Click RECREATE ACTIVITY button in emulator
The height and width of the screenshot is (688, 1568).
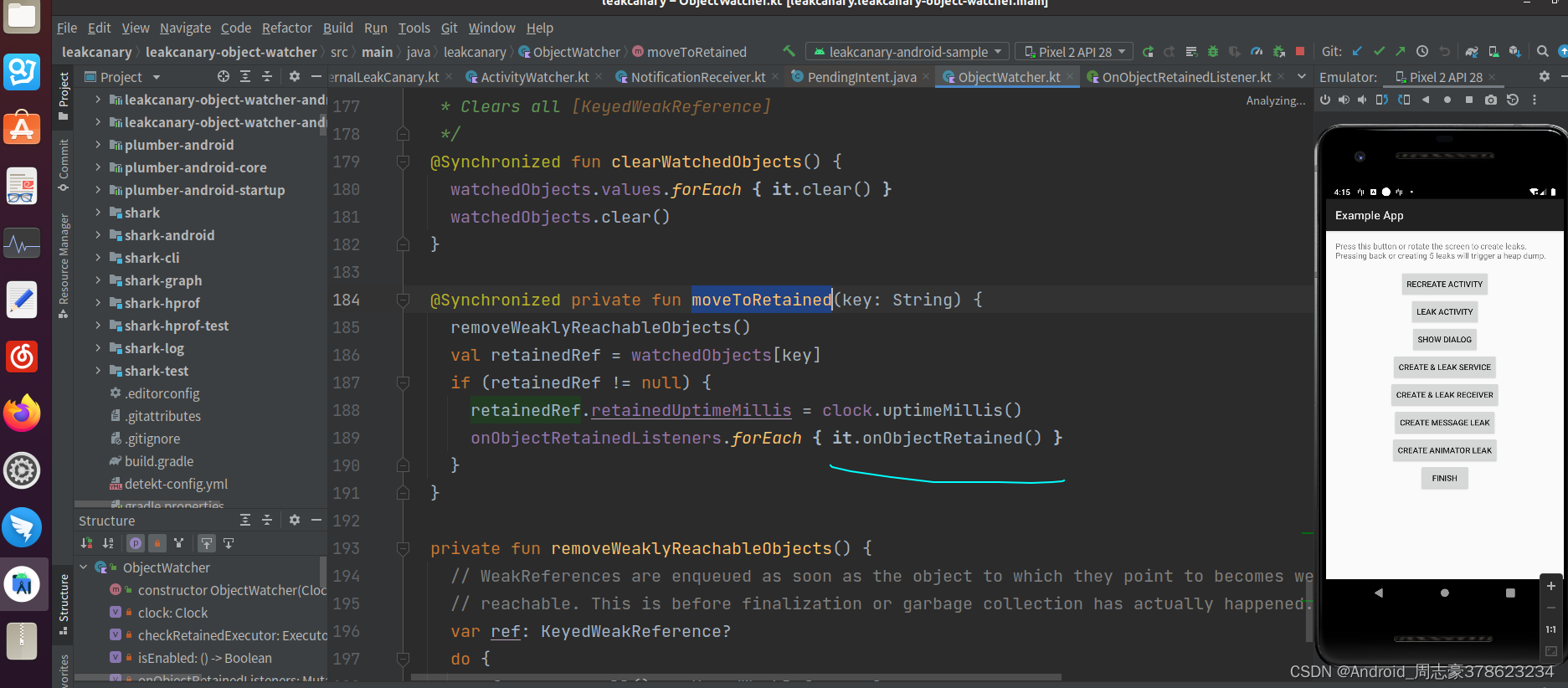click(1444, 285)
